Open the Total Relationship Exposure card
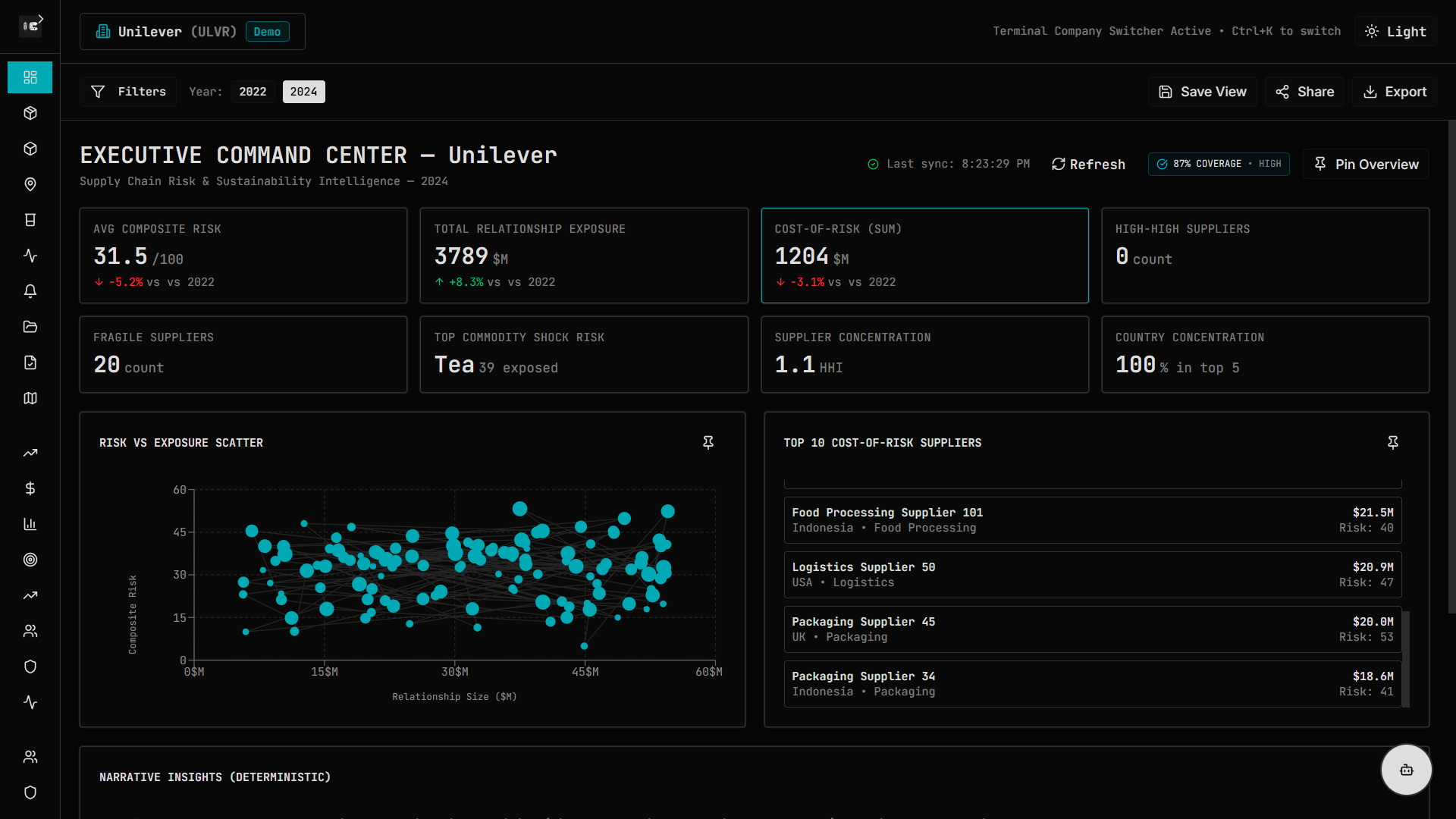The height and width of the screenshot is (819, 1456). pos(584,256)
